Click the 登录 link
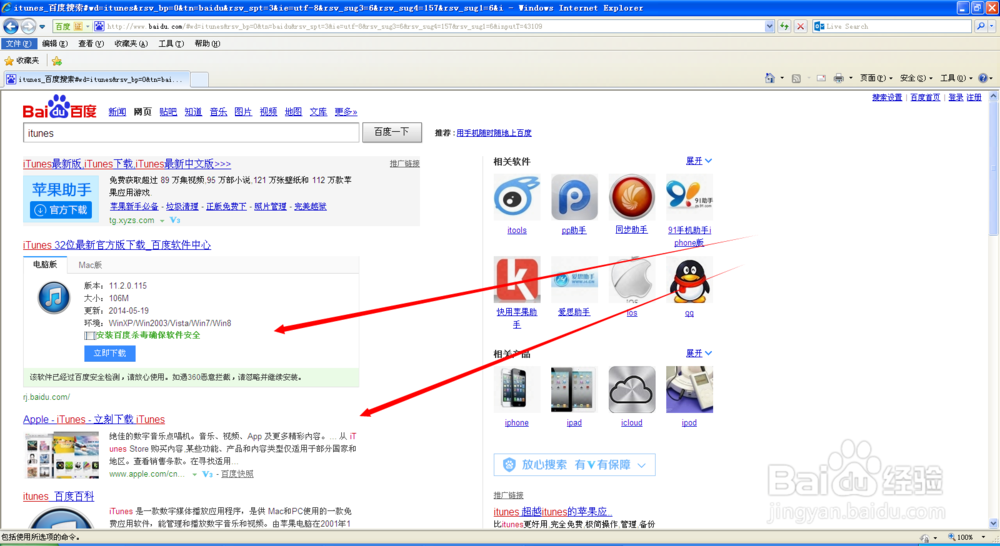1000x546 pixels. click(955, 98)
